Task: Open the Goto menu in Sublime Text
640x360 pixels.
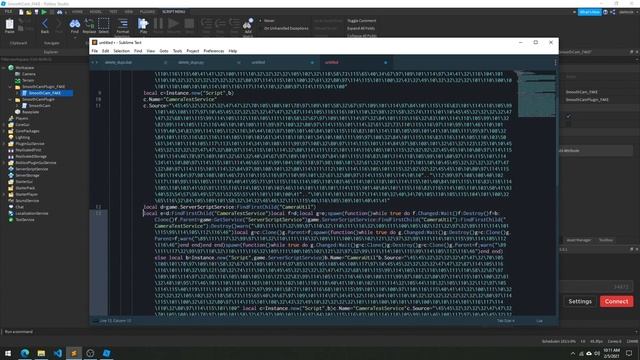Action: pos(164,51)
